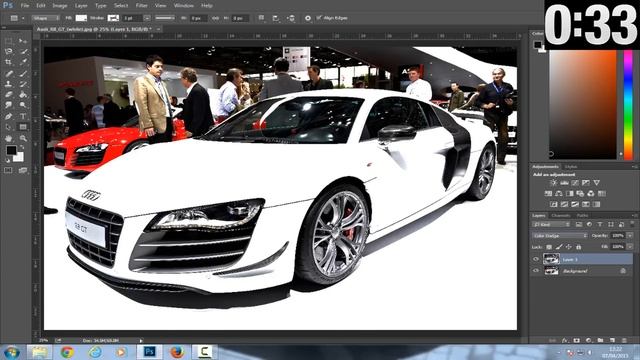Select the Paint Bucket tool
Image resolution: width=640 pixels, height=360 pixels.
pyautogui.click(x=23, y=94)
